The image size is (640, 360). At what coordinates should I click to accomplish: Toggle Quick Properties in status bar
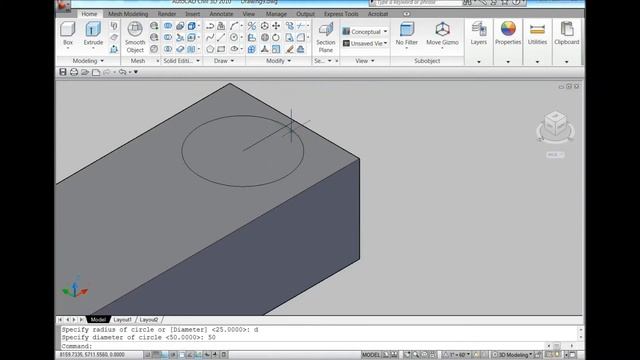[224, 355]
